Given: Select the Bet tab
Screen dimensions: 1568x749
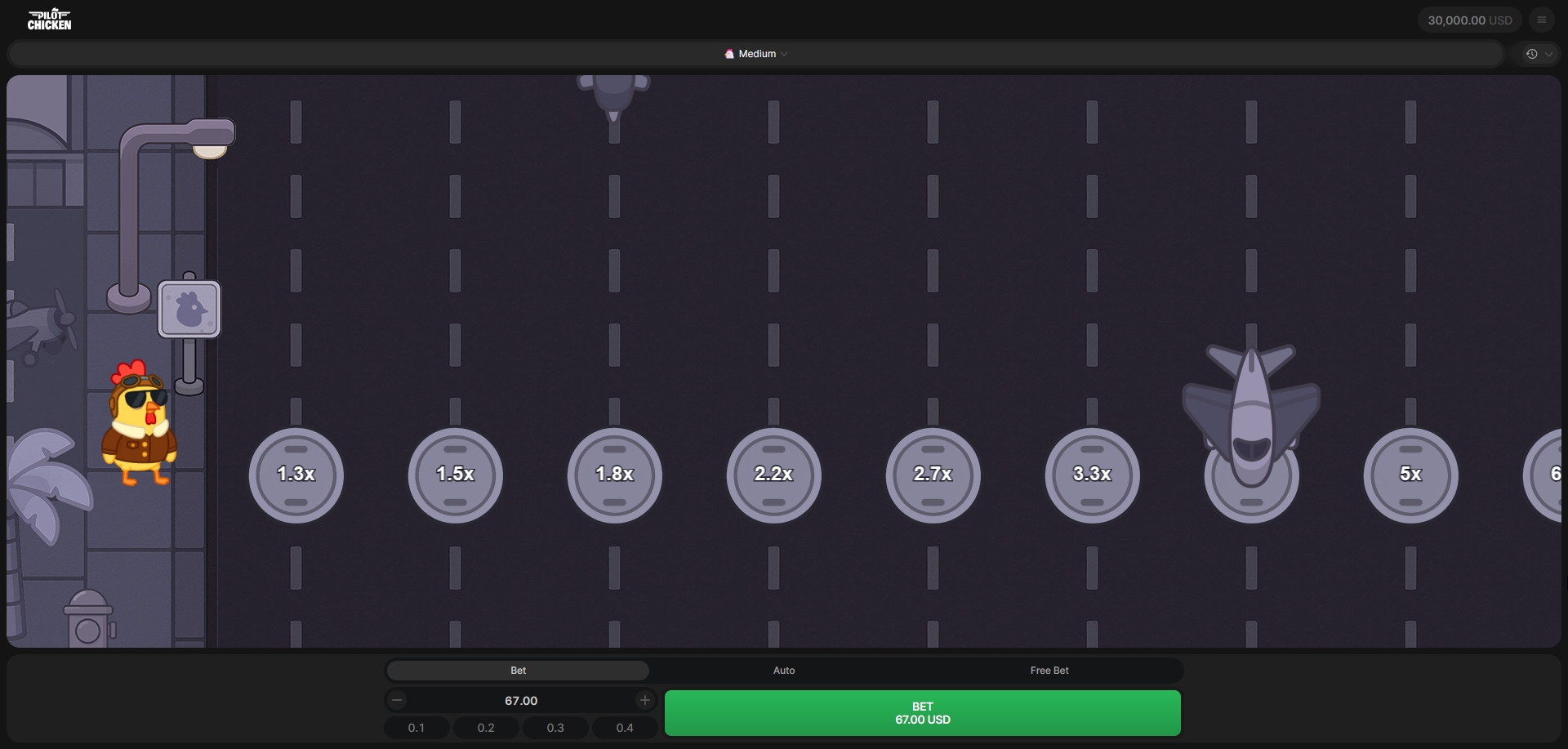Looking at the screenshot, I should point(518,671).
